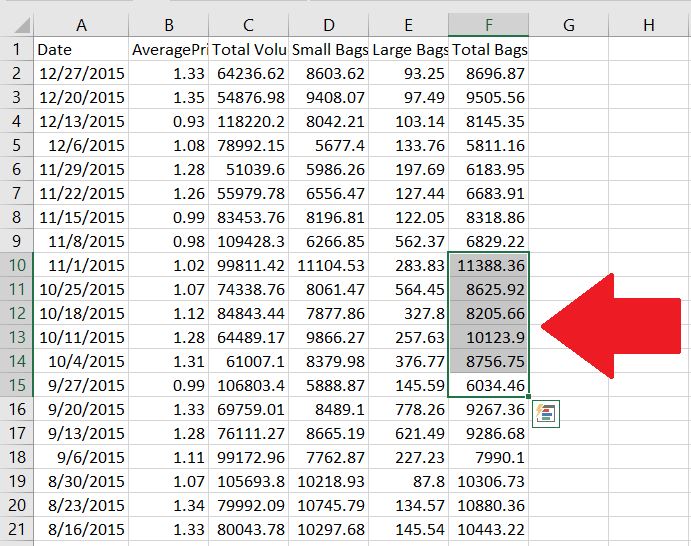The height and width of the screenshot is (546, 691).
Task: Select row 5 header
Action: pos(17,145)
